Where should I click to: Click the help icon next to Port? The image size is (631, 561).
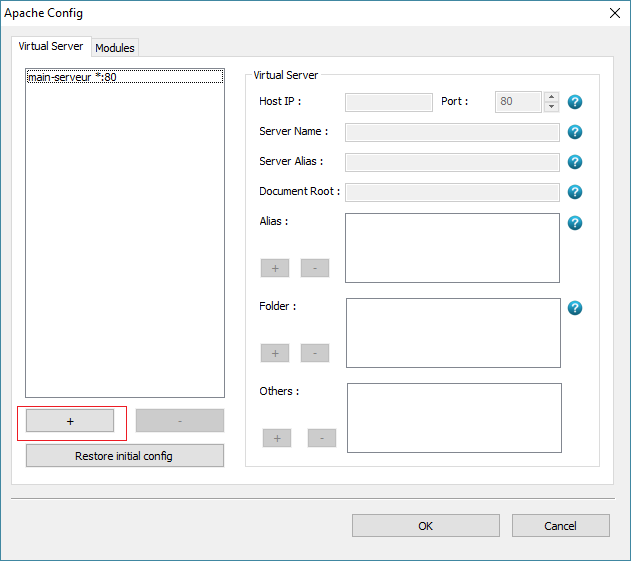(575, 102)
